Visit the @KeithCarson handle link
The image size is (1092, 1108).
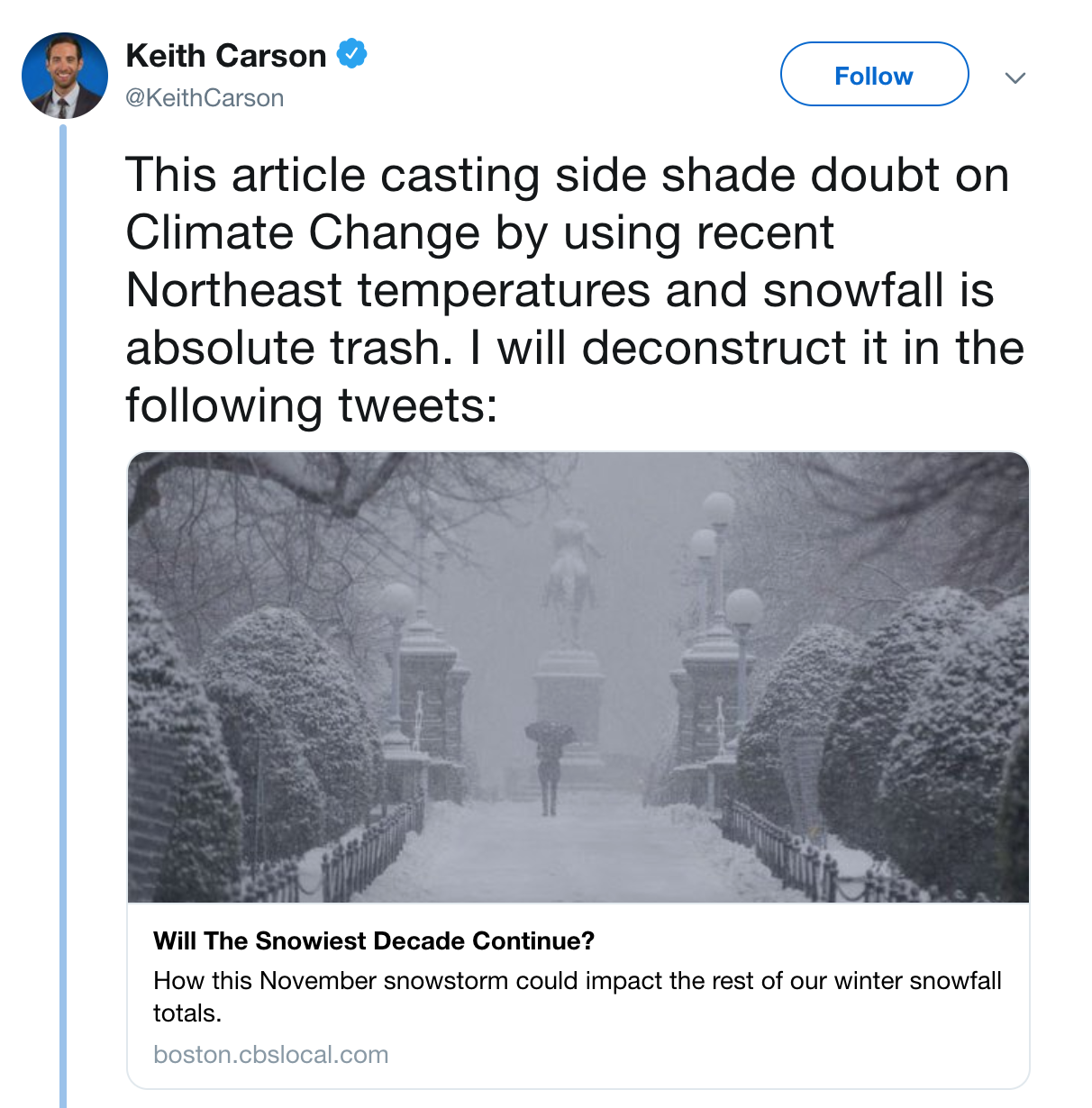(205, 97)
